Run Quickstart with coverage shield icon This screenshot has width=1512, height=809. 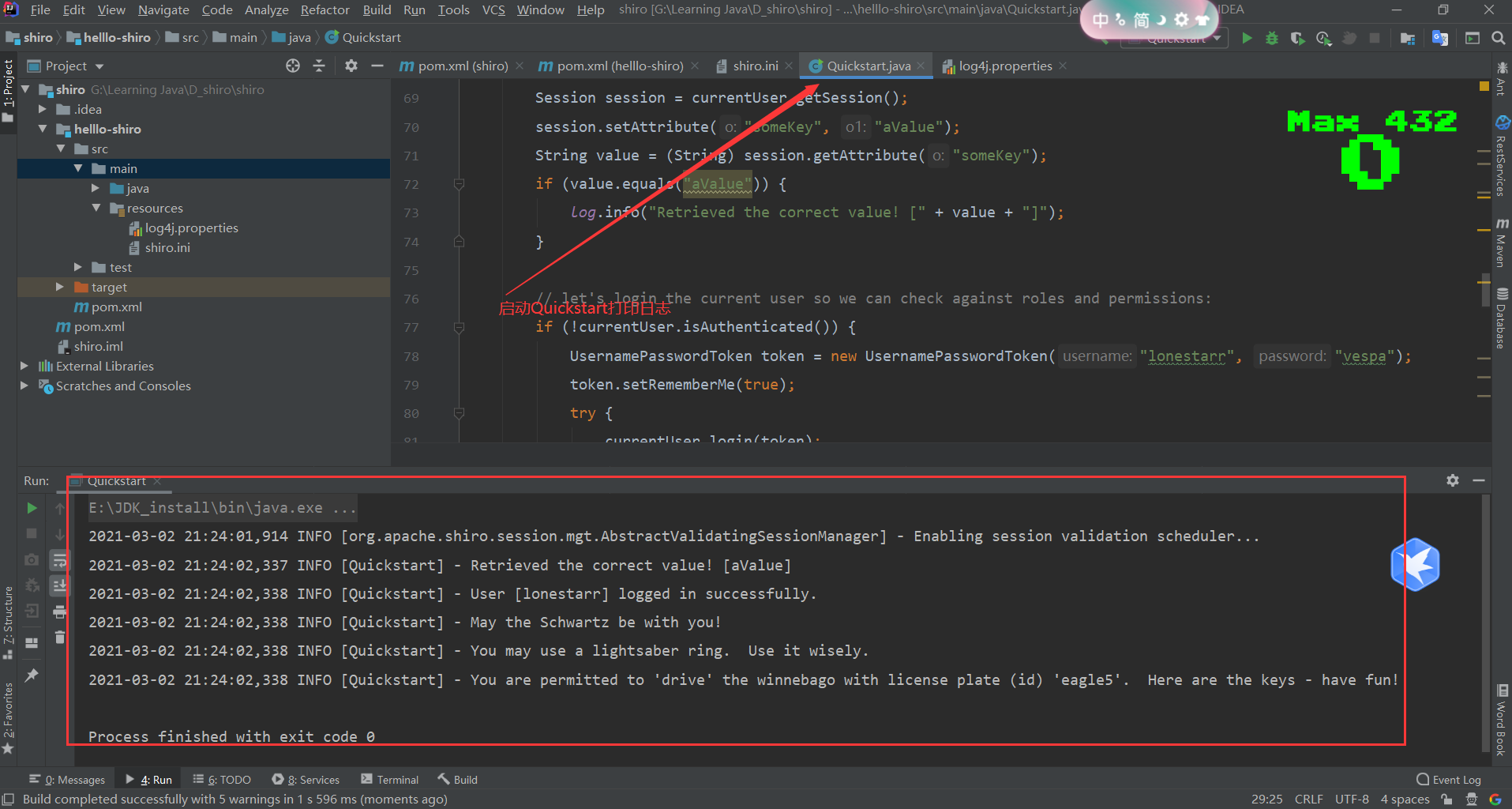coord(1297,38)
